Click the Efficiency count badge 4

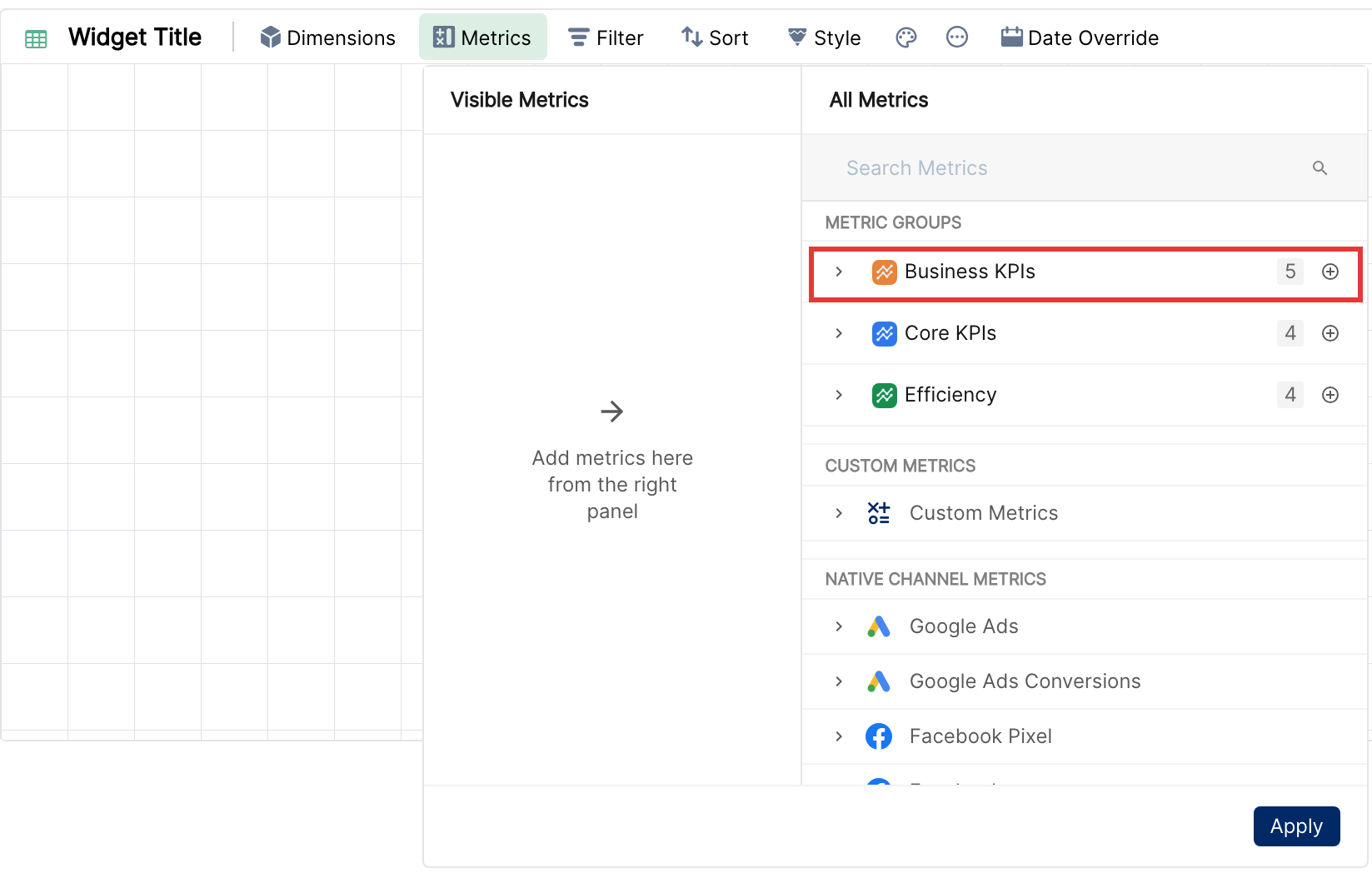[x=1290, y=395]
